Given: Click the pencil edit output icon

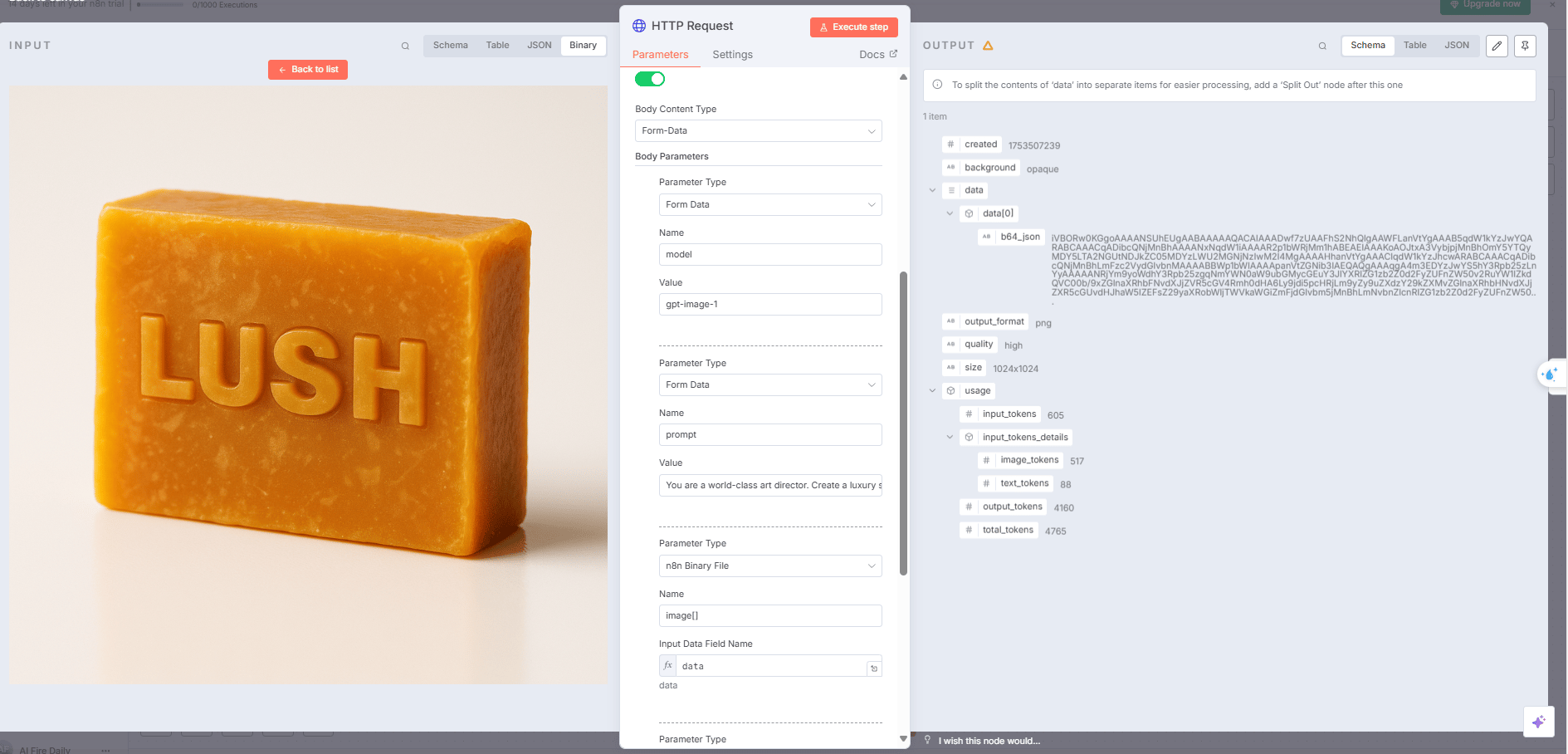Looking at the screenshot, I should [x=1497, y=46].
